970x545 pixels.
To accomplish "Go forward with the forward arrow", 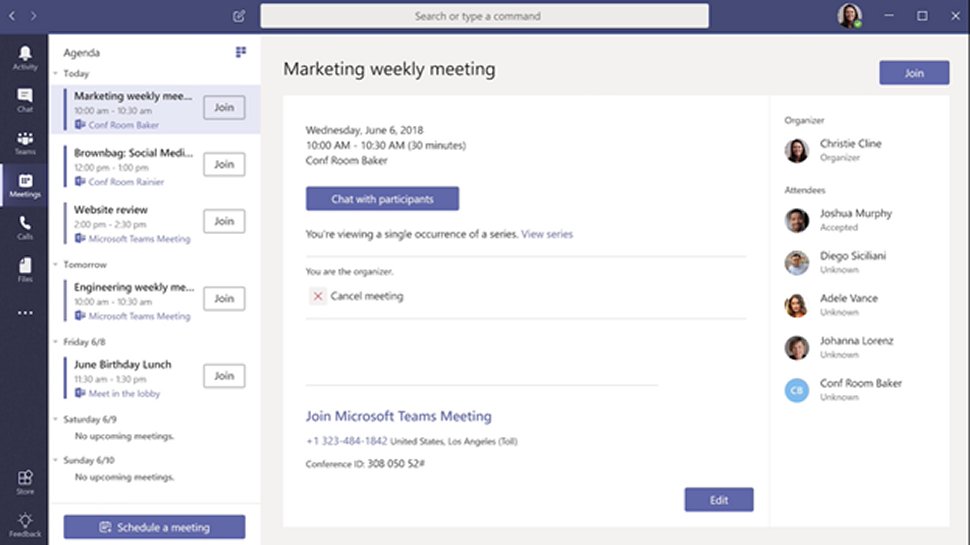I will (x=33, y=15).
